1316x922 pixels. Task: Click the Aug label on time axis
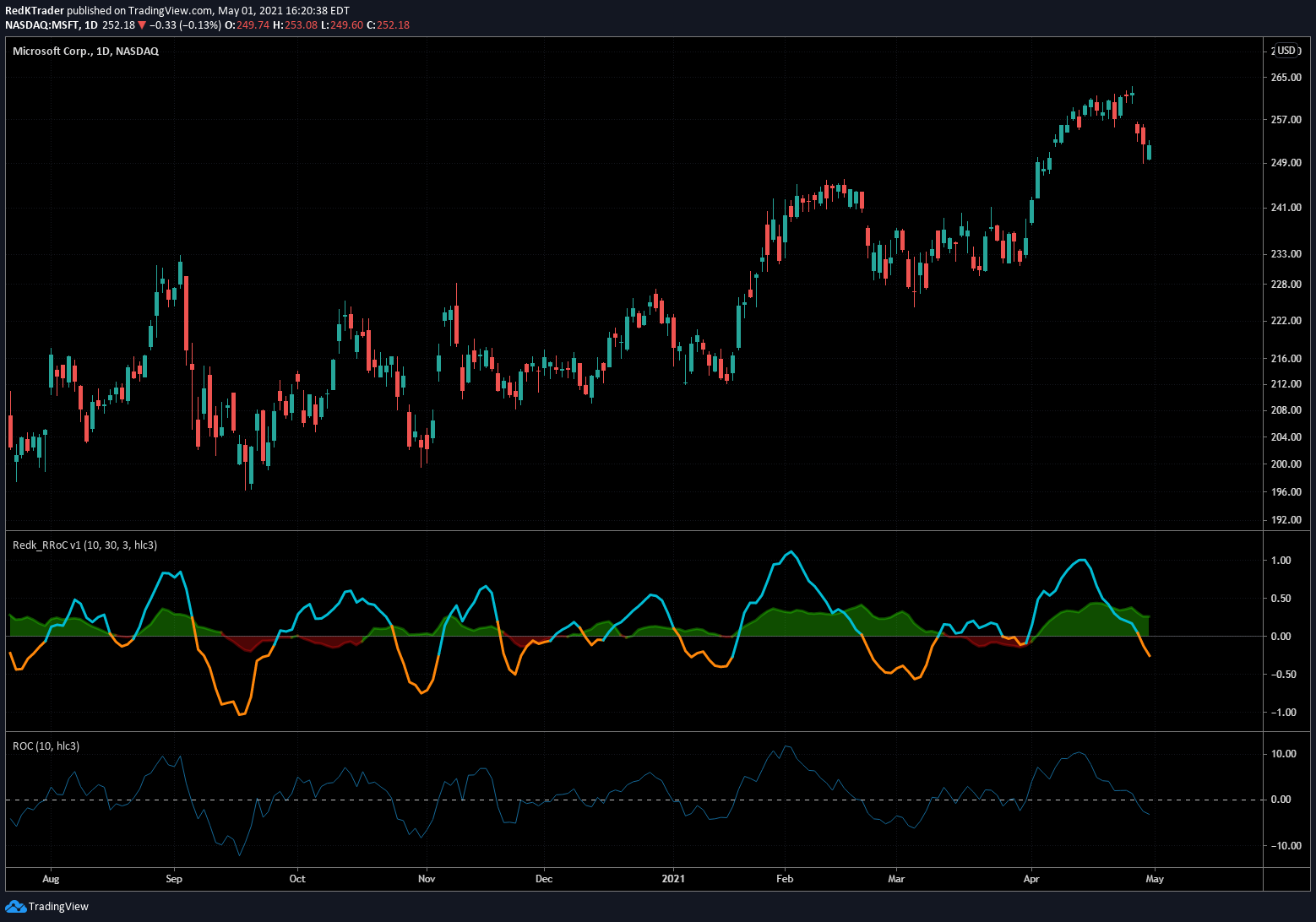click(x=51, y=879)
